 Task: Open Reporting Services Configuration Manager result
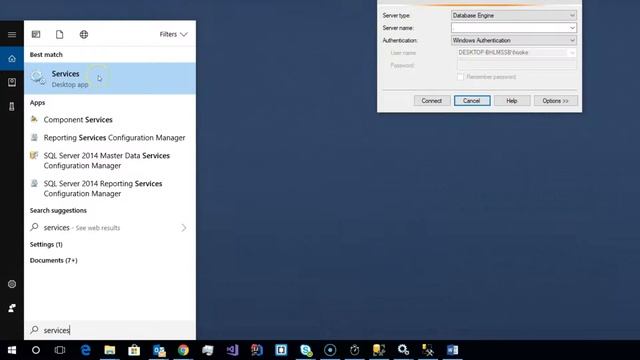110,138
